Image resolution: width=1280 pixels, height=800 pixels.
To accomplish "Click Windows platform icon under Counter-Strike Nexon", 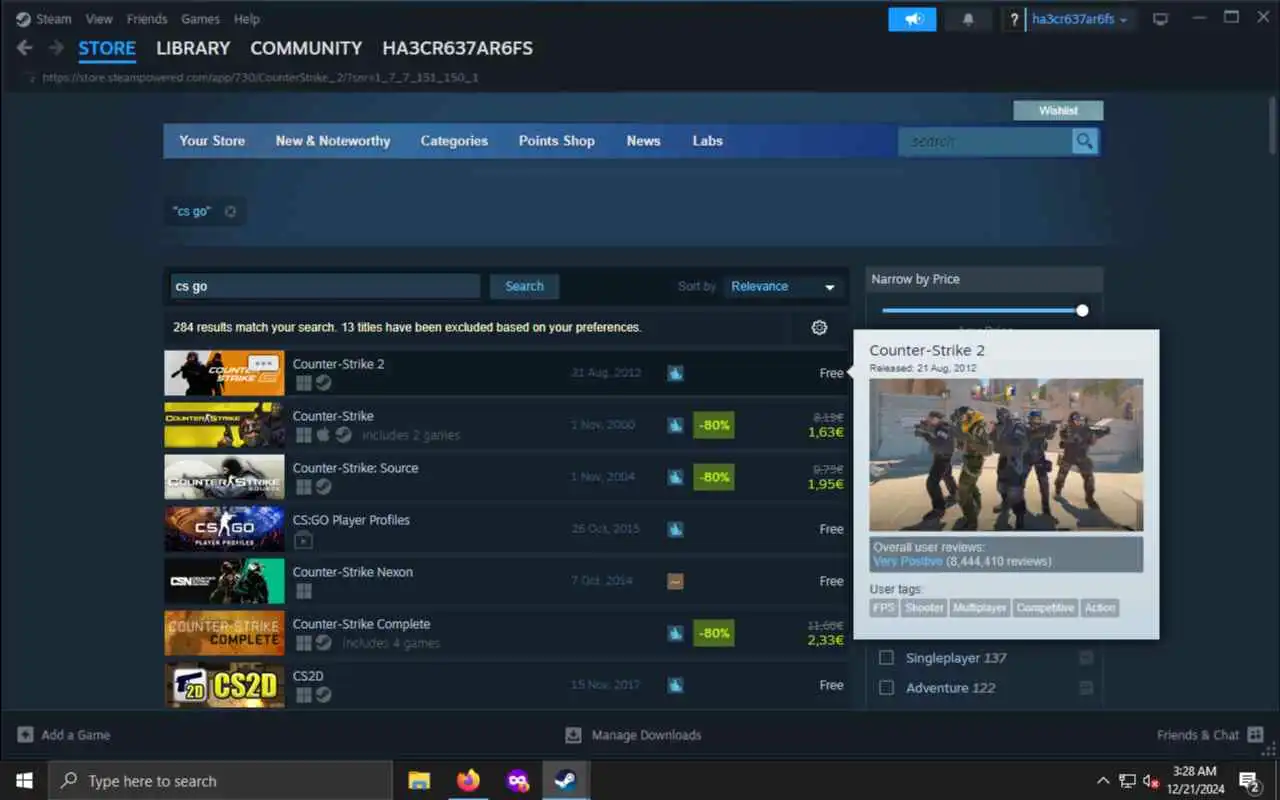I will click(303, 591).
